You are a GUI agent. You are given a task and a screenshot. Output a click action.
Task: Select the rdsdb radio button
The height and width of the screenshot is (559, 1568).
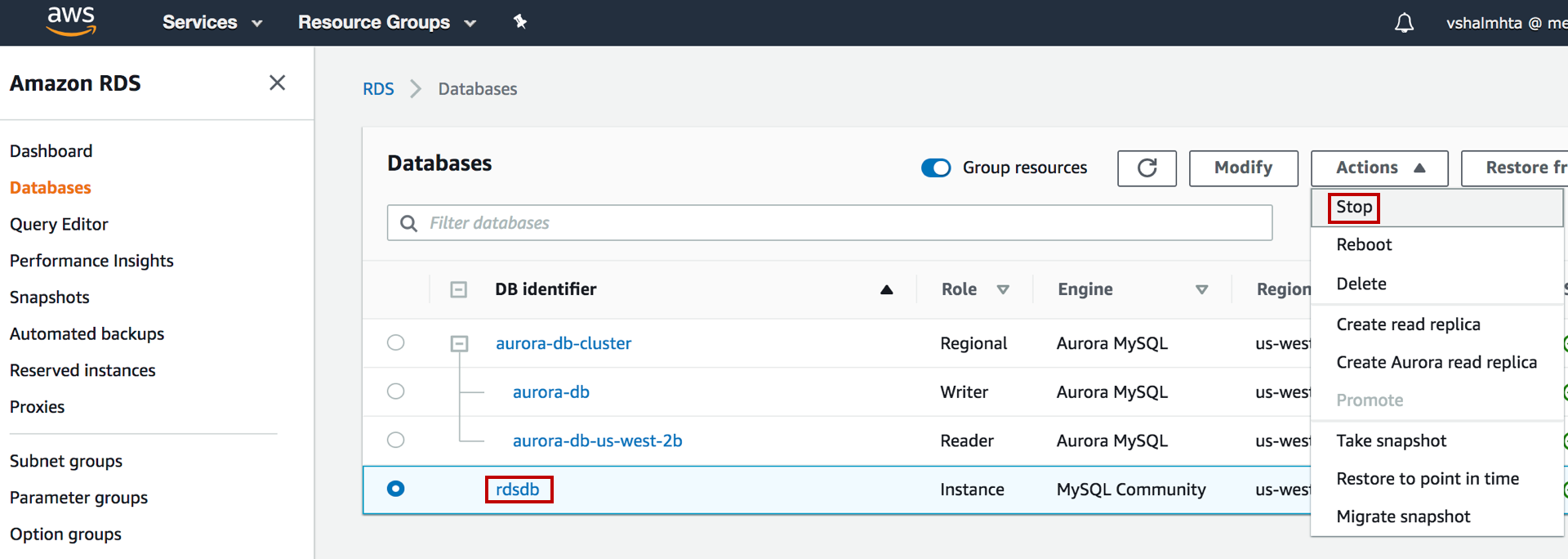(x=395, y=488)
